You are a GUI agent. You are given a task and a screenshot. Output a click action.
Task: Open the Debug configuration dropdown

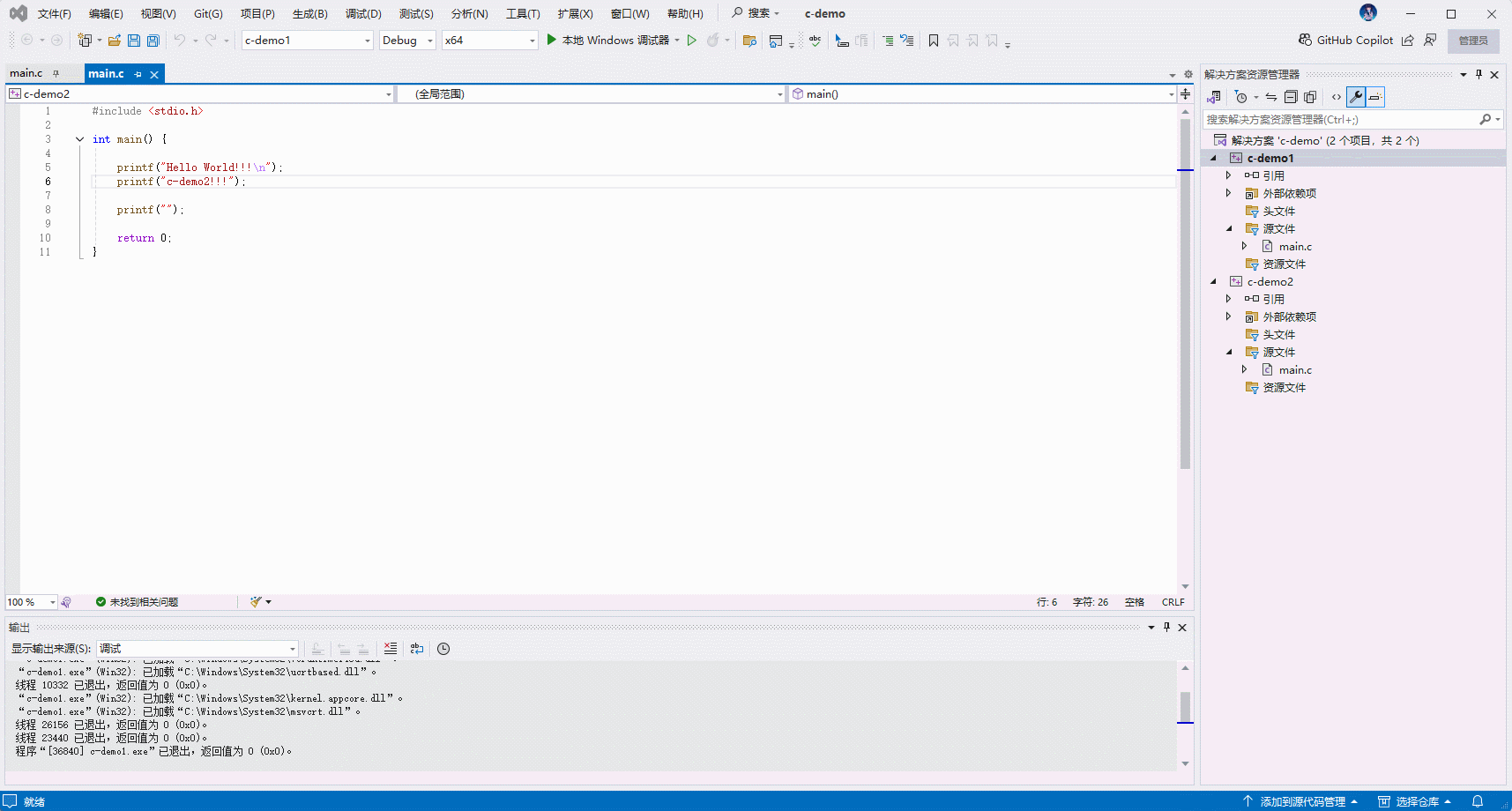click(x=407, y=41)
